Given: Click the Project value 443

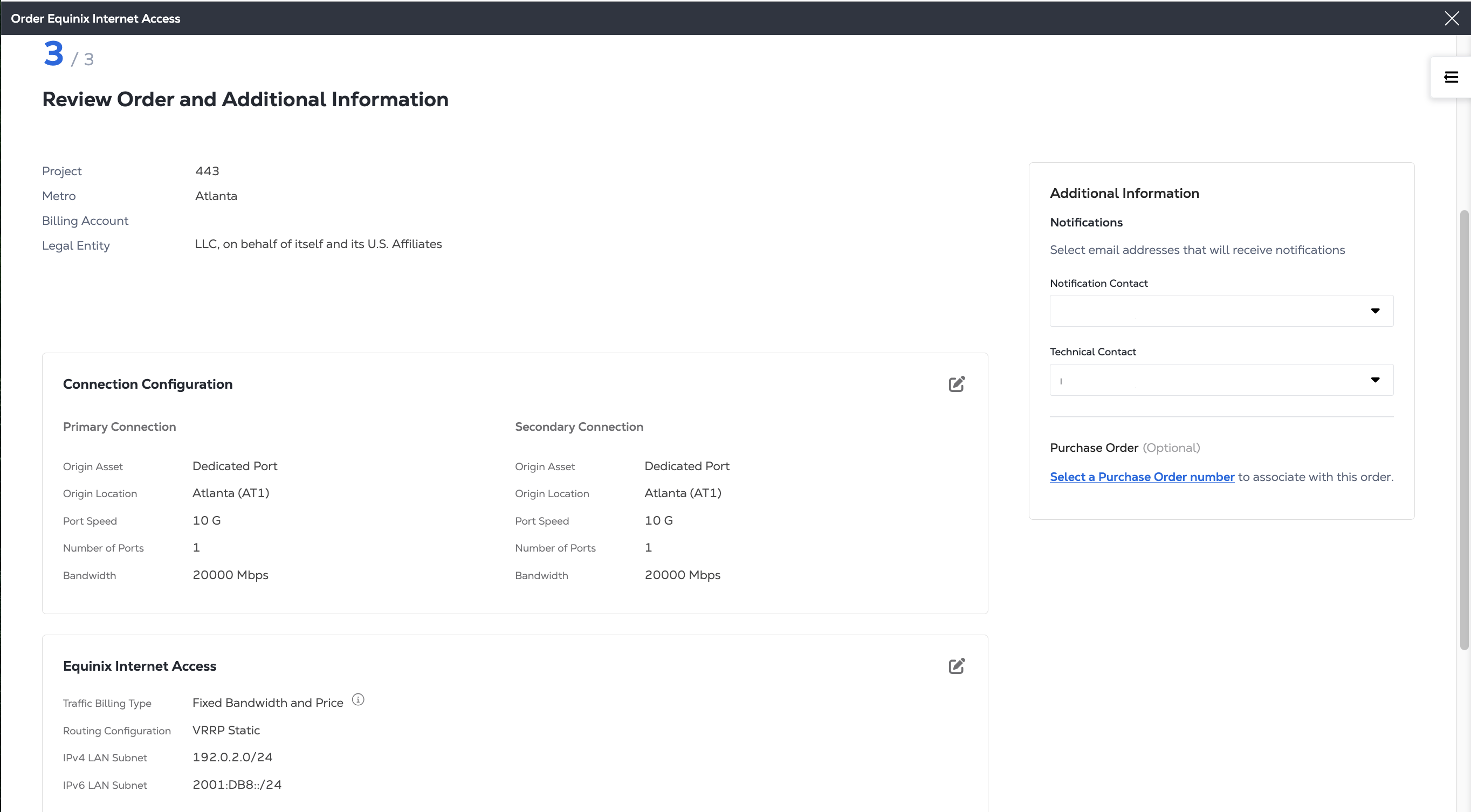Looking at the screenshot, I should pos(207,171).
